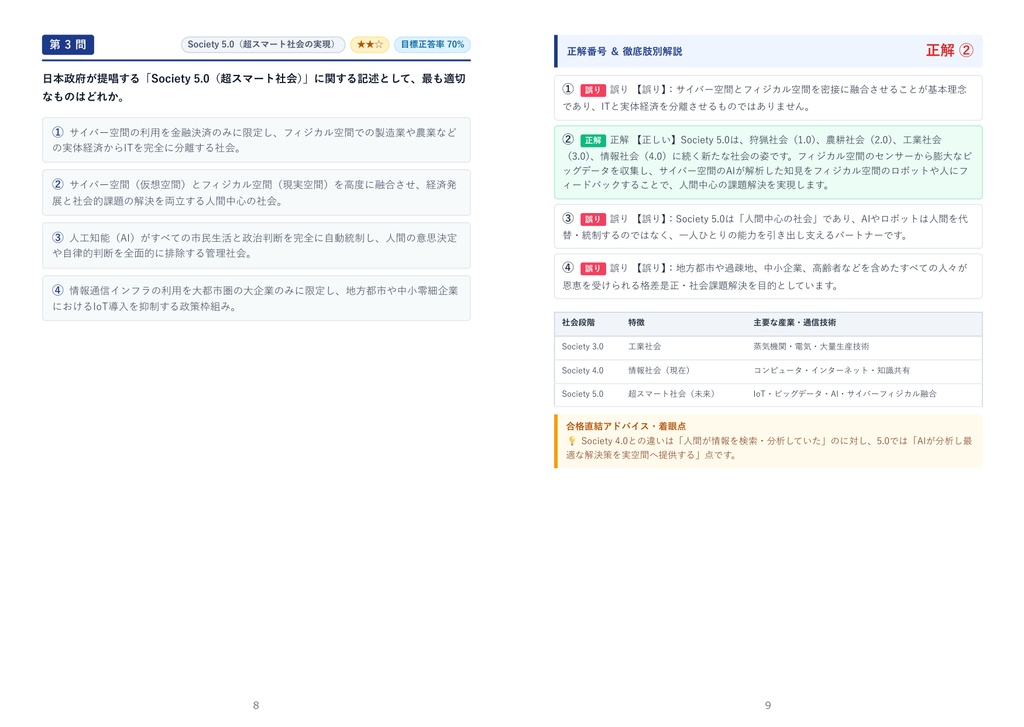Screen dimensions: 1024x727
Task: Click the Society 4.0 table cell
Action: coord(583,370)
